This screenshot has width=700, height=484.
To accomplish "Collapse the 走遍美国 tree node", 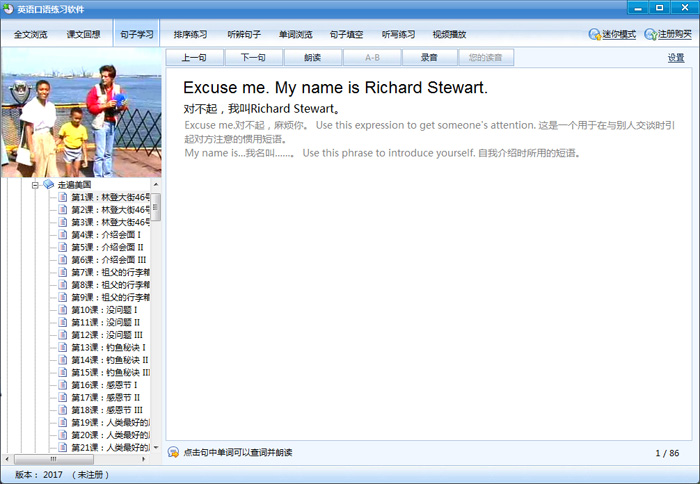I will pos(35,185).
